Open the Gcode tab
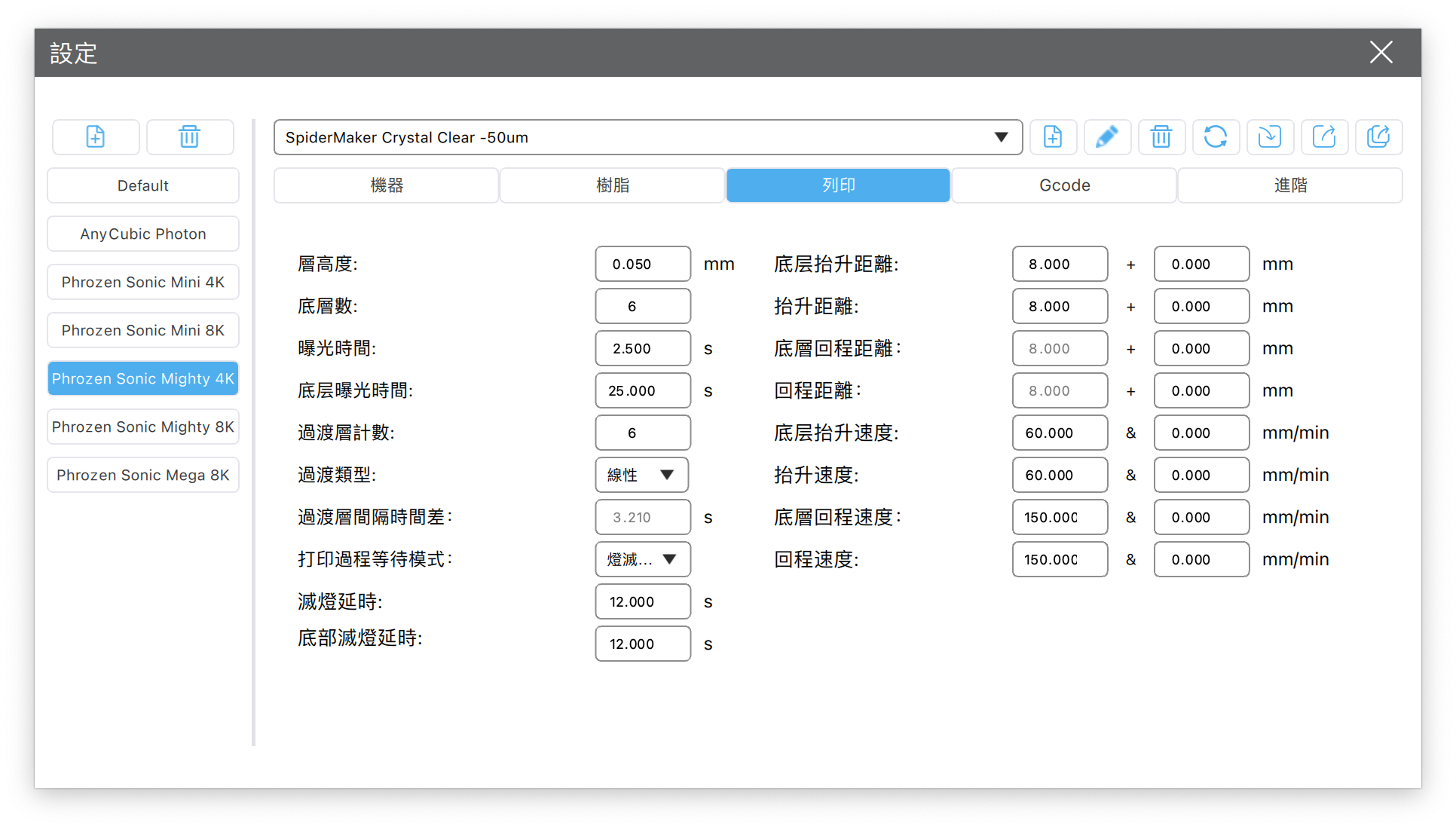The width and height of the screenshot is (1456, 829). (1064, 185)
